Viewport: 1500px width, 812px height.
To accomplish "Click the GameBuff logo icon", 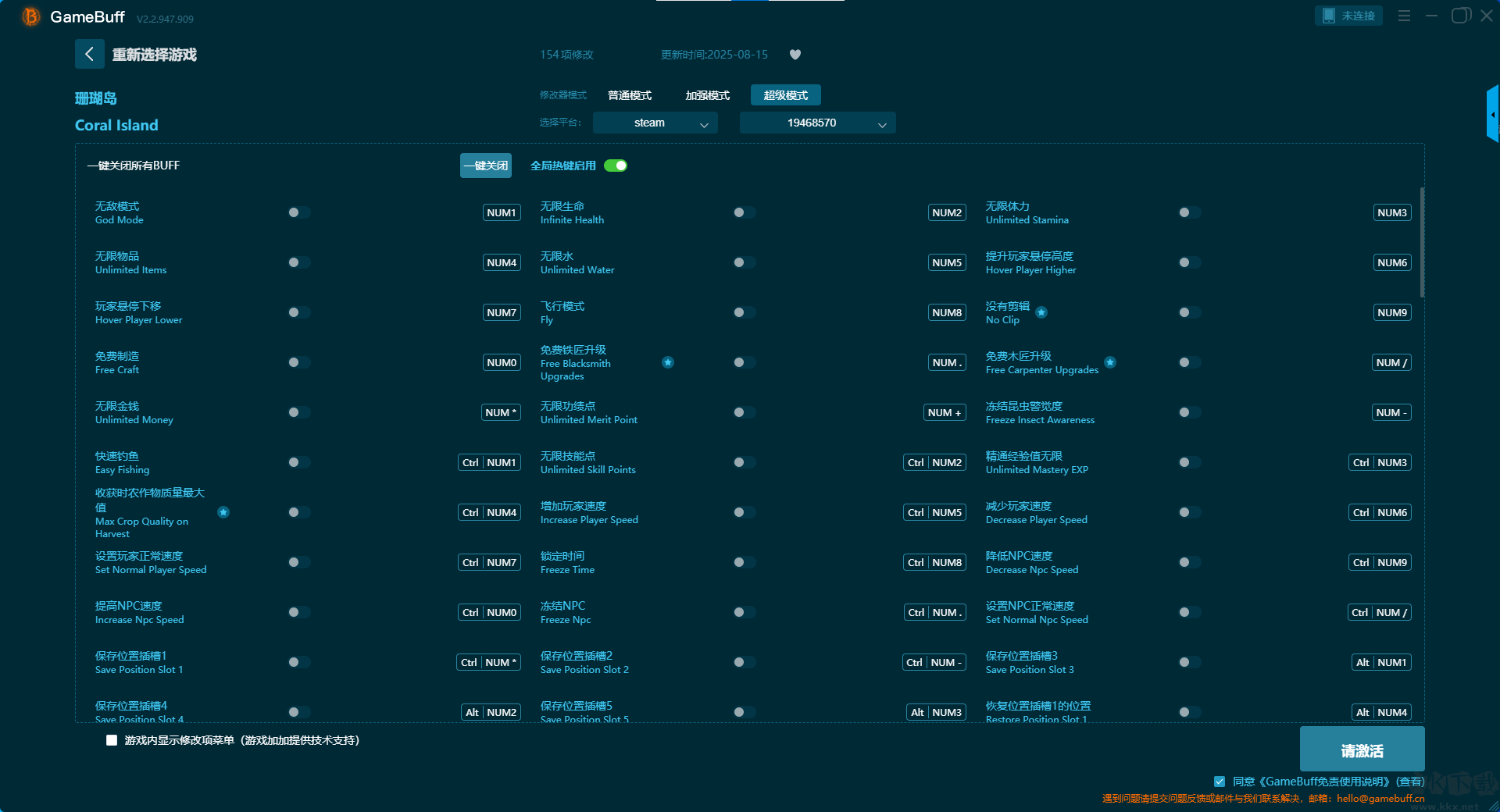I will [30, 16].
